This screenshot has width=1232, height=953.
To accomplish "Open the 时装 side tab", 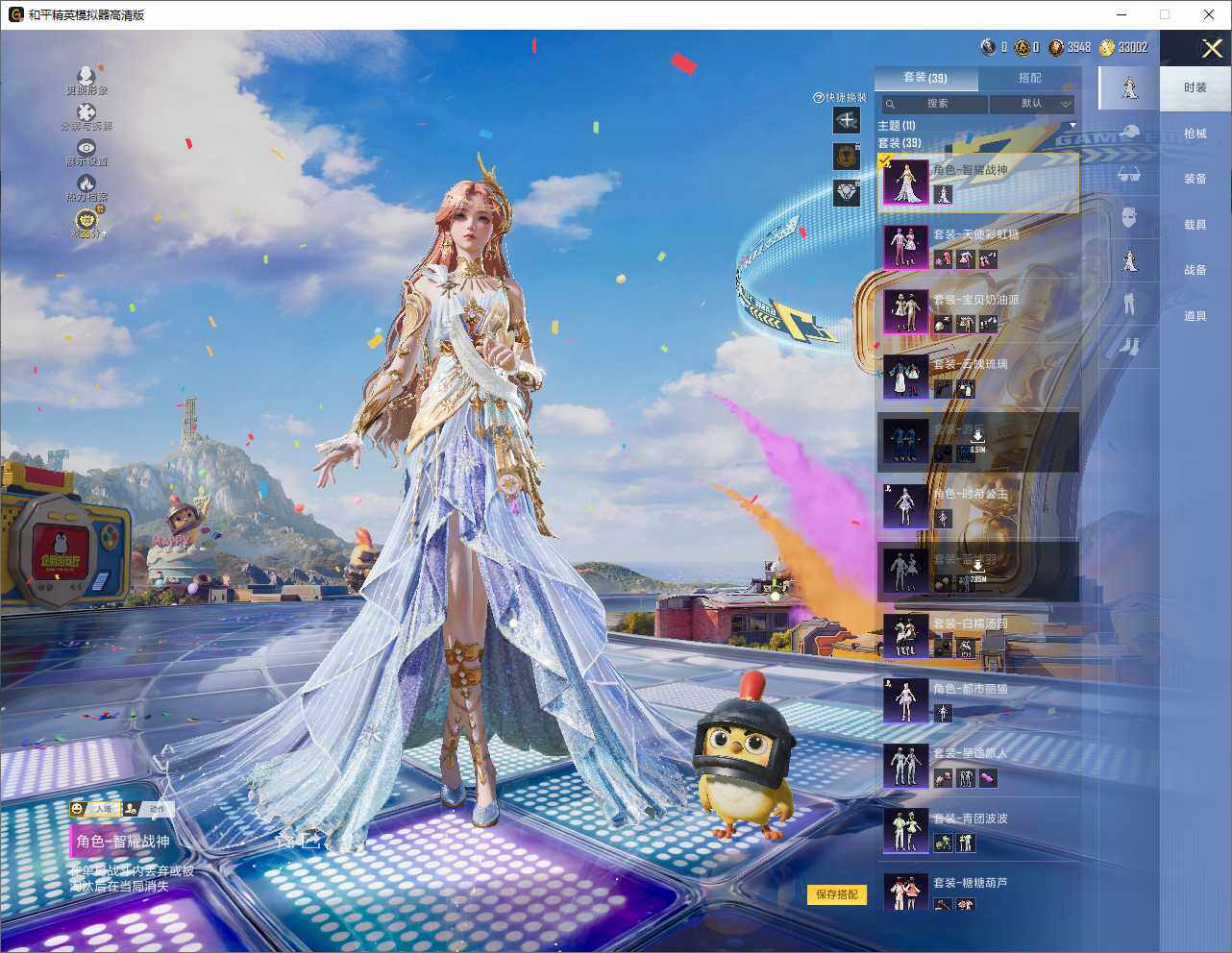I will point(1195,87).
